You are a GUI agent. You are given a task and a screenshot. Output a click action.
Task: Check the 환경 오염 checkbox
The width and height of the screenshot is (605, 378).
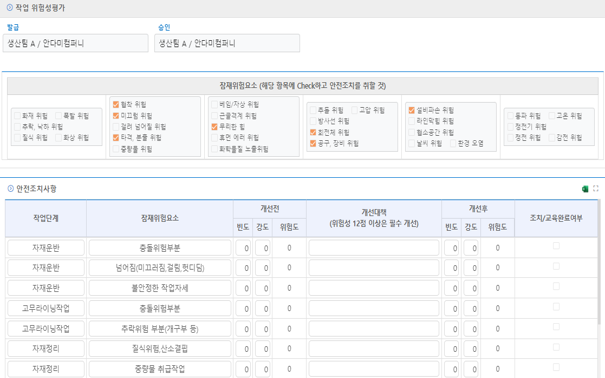click(453, 143)
